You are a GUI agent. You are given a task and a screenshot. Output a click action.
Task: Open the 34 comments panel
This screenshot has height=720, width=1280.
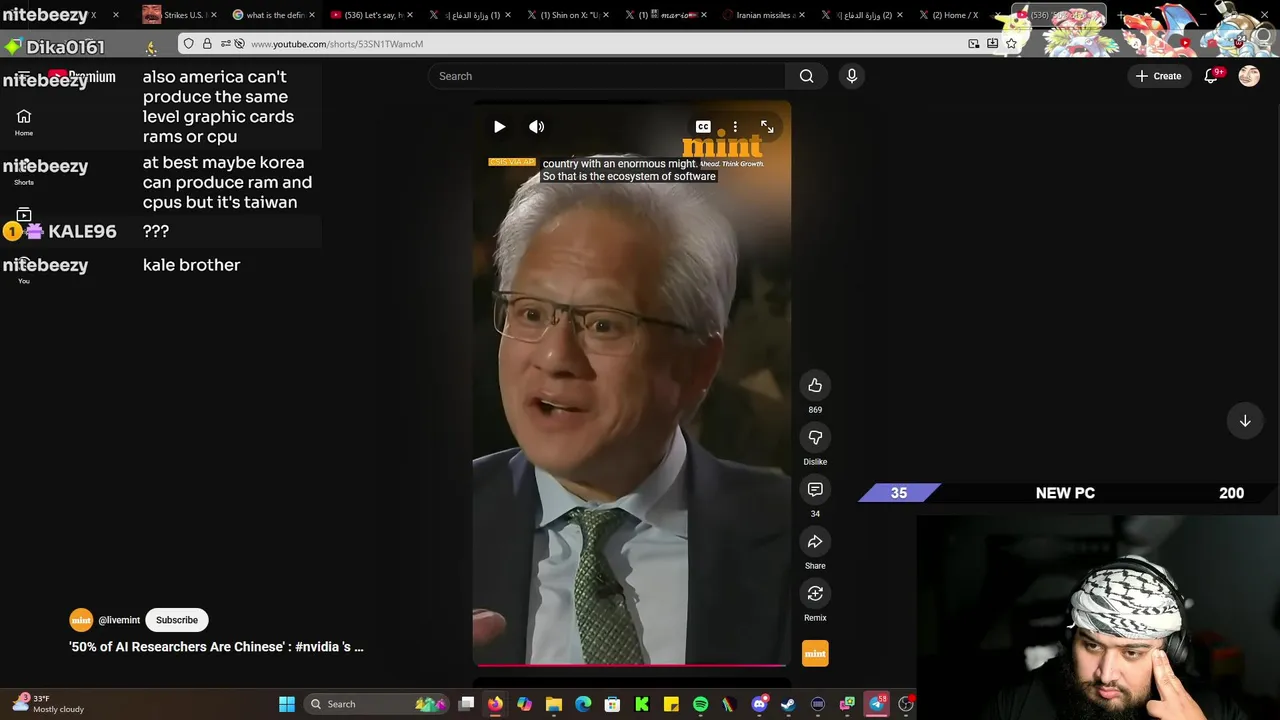815,490
